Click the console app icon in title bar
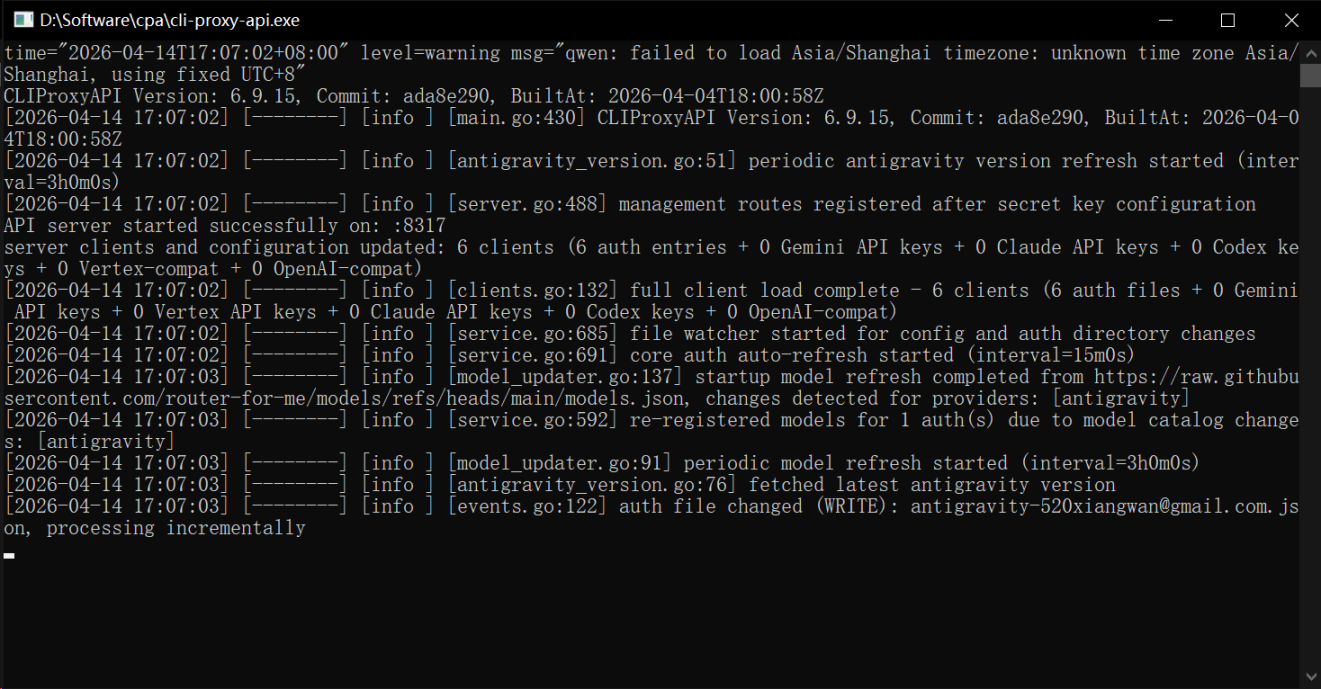This screenshot has height=689, width=1321. (22, 20)
